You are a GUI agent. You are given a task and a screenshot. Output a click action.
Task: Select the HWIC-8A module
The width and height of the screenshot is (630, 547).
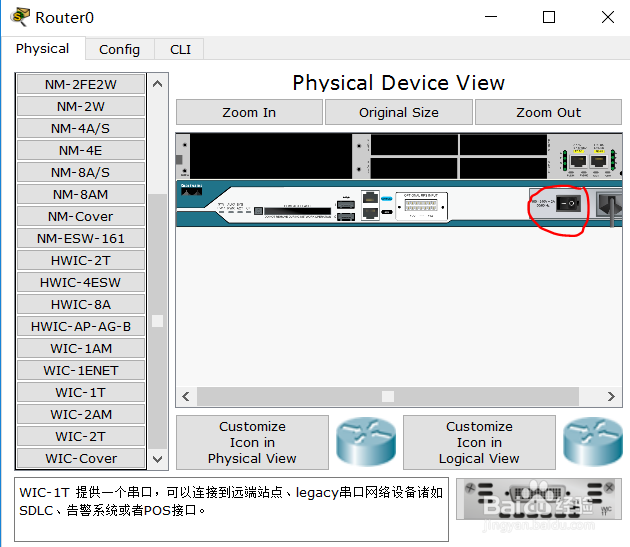(x=81, y=305)
